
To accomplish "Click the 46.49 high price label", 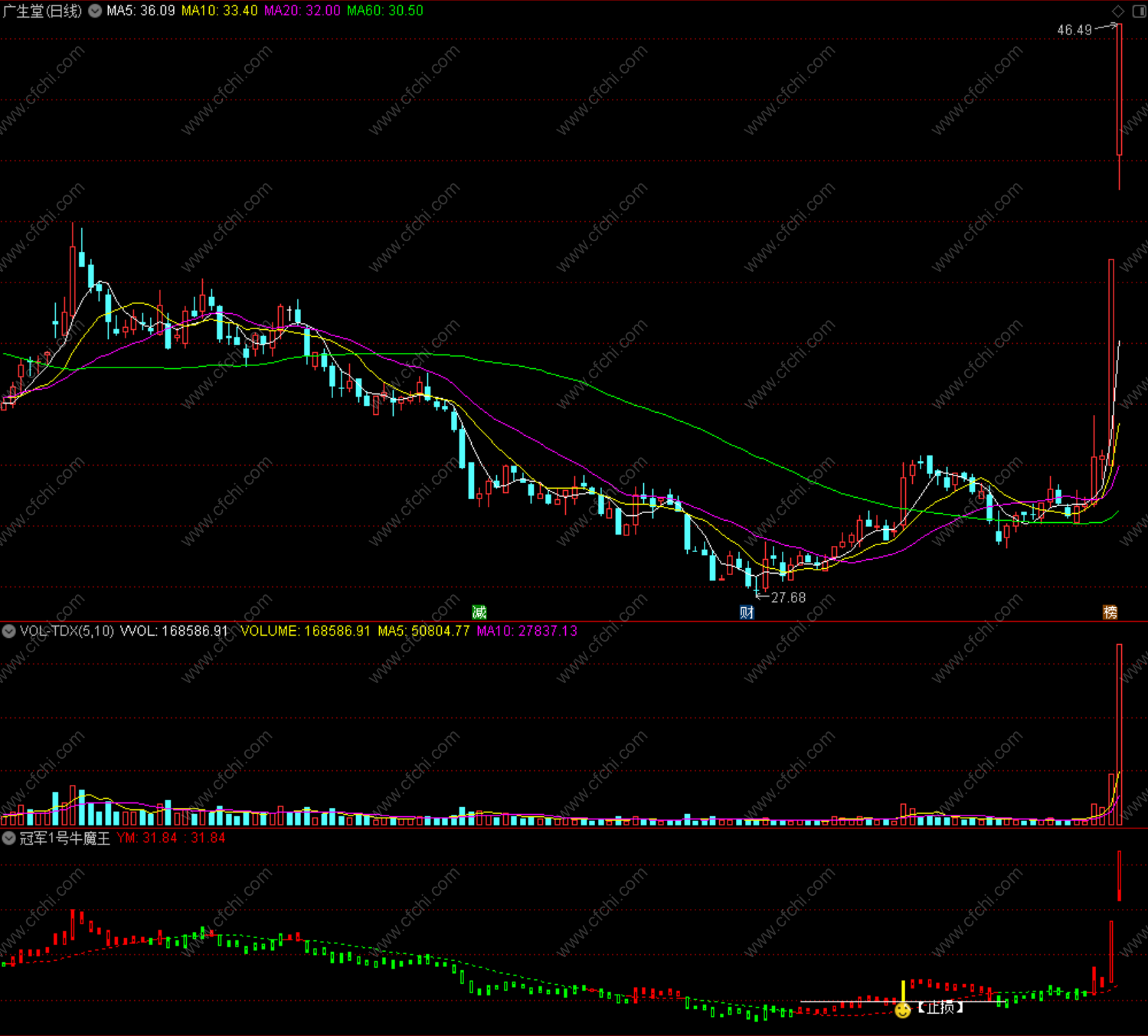I will pos(1074,31).
